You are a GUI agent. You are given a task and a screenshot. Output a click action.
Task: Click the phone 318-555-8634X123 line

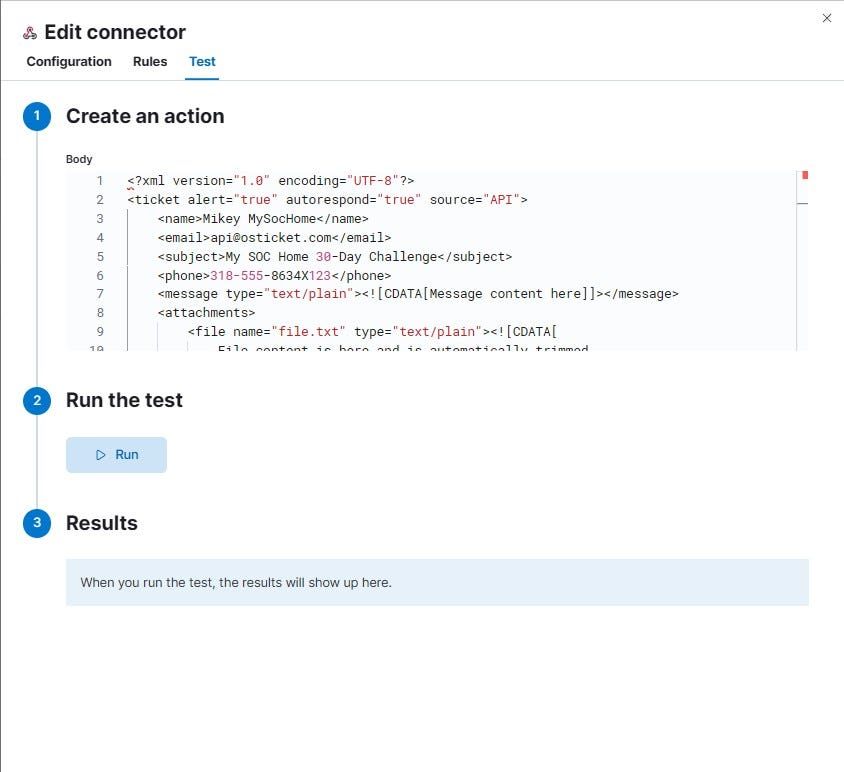(275, 276)
